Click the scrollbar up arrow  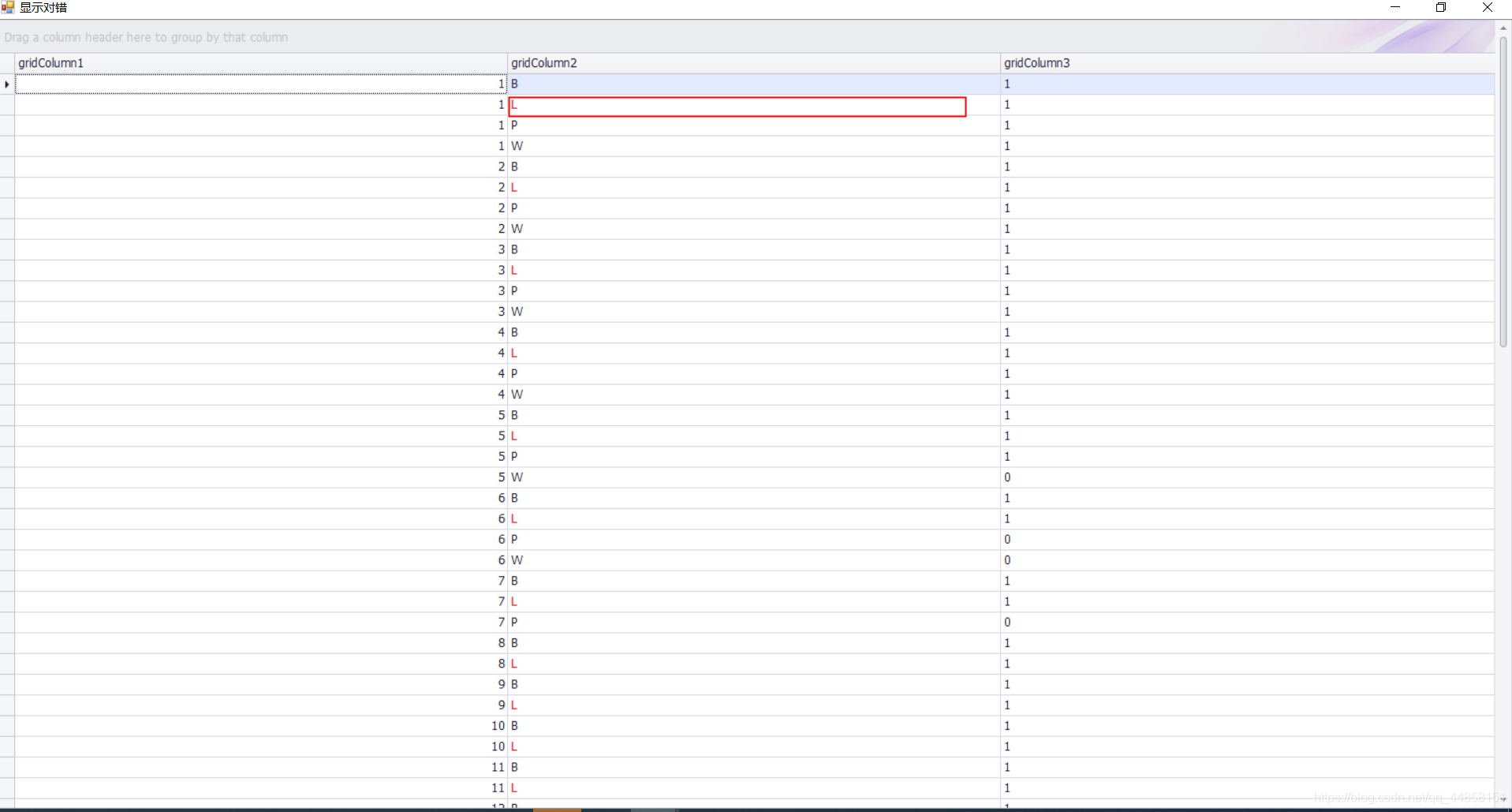point(1503,28)
